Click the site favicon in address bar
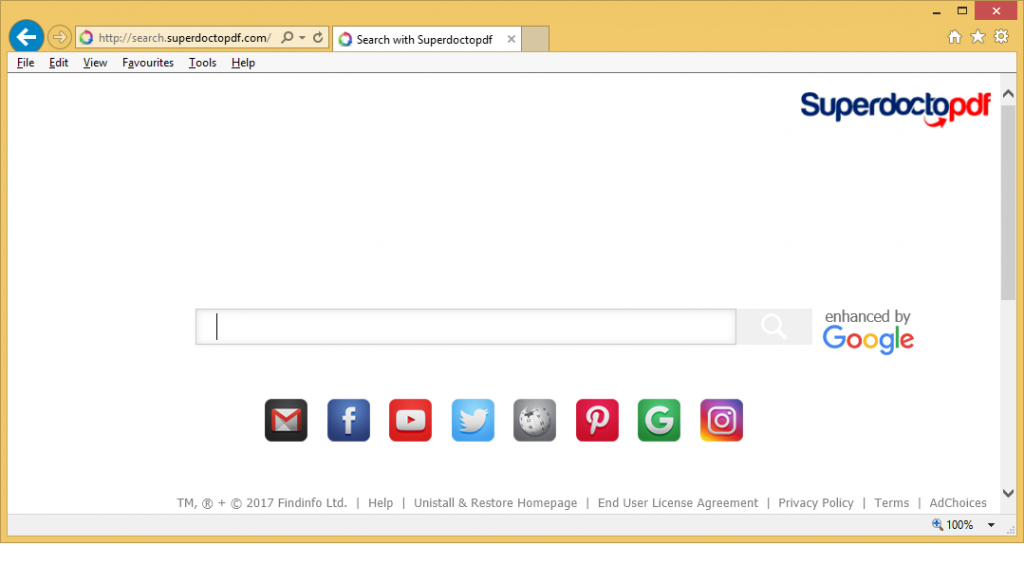The image size is (1024, 565). click(86, 38)
